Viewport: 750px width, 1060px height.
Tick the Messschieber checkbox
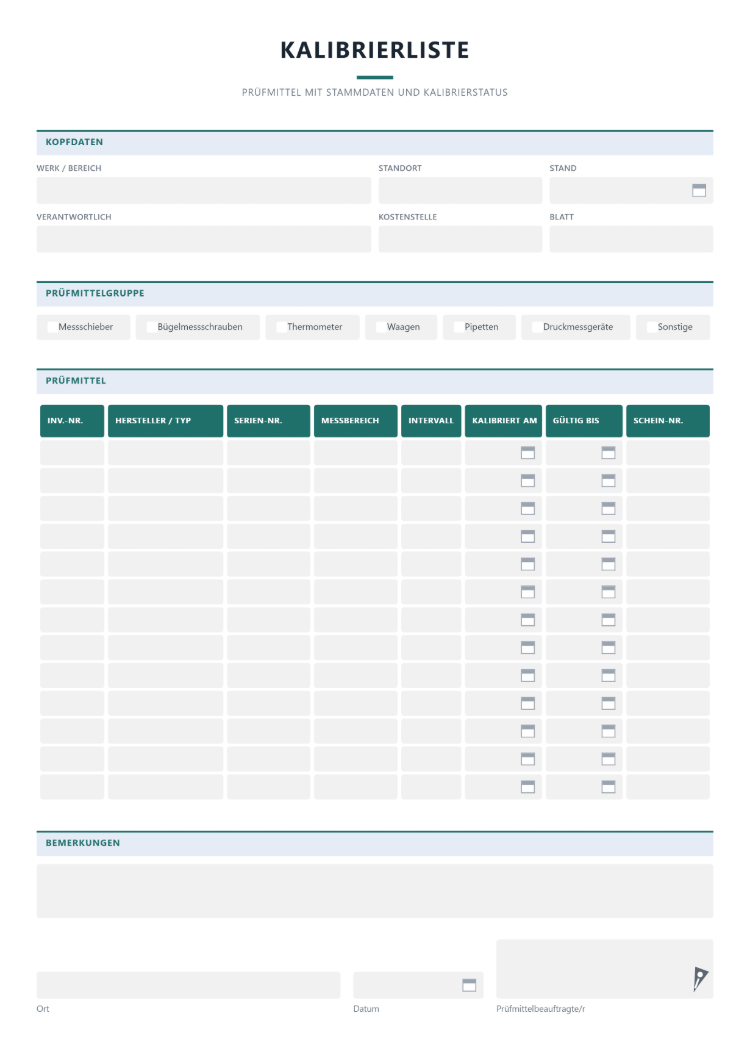click(52, 327)
